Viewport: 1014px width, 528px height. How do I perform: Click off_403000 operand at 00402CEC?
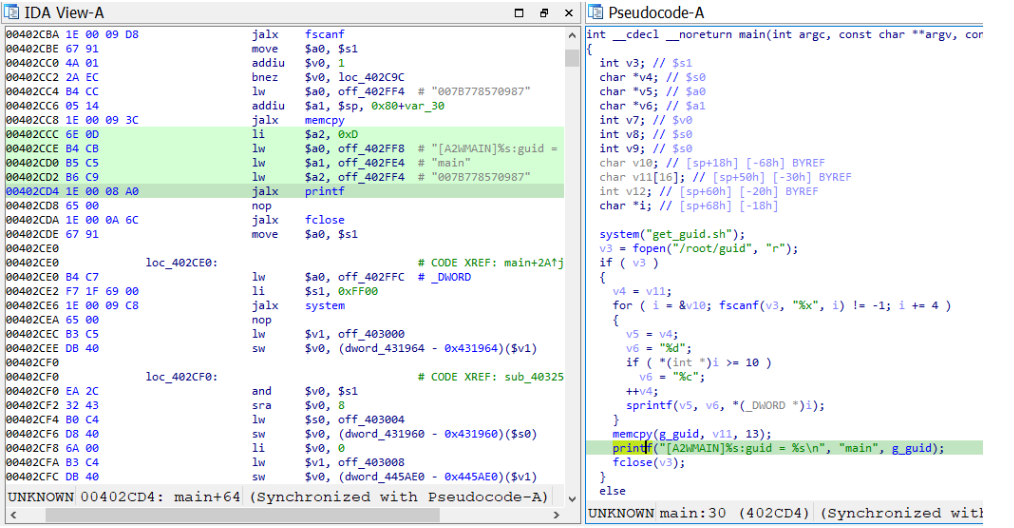(371, 333)
